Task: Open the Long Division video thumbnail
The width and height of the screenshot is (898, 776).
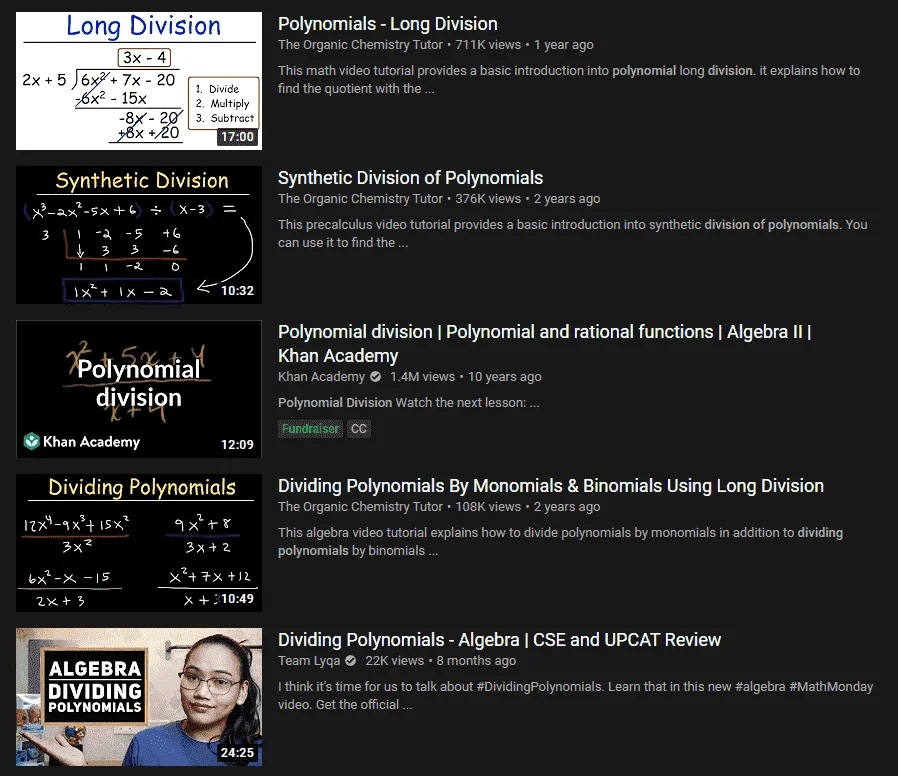Action: [x=139, y=81]
